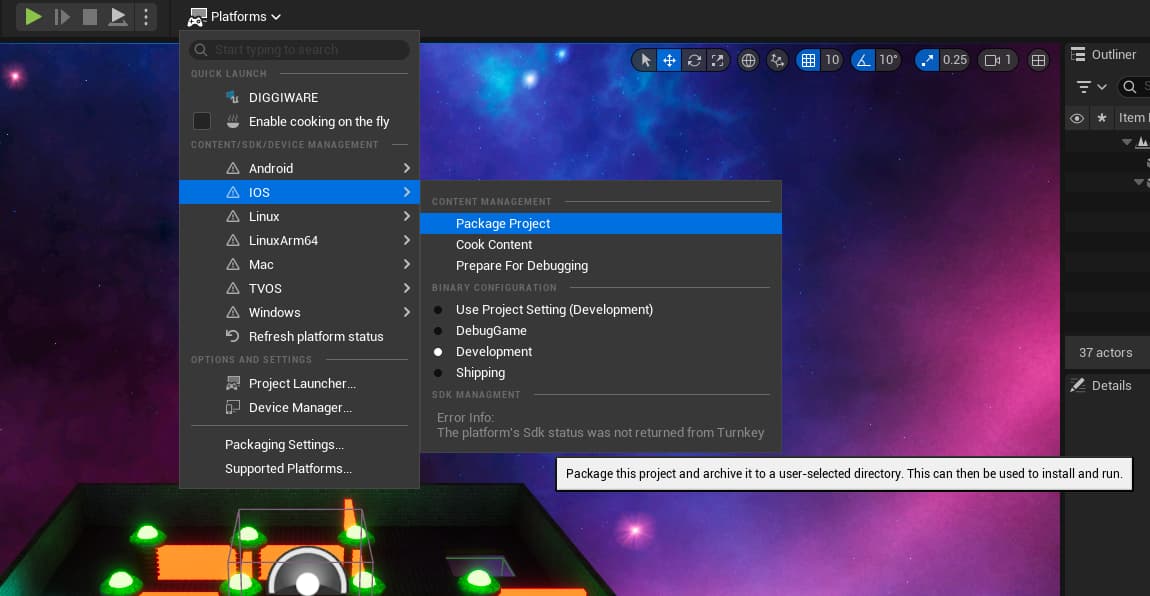Select the DebugGame binary configuration
1150x596 pixels.
tap(491, 331)
